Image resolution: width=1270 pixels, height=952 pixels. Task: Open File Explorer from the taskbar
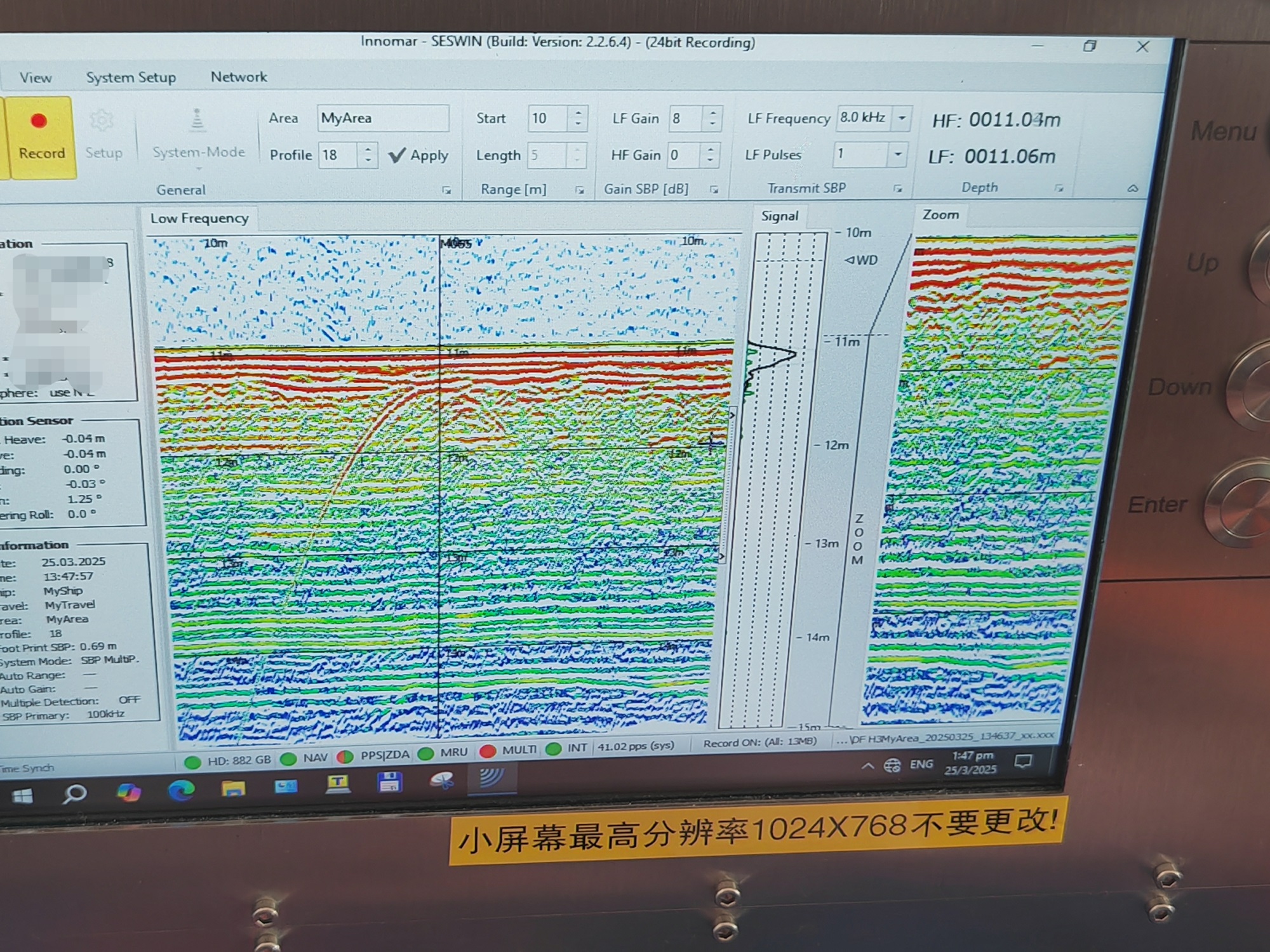coord(233,788)
